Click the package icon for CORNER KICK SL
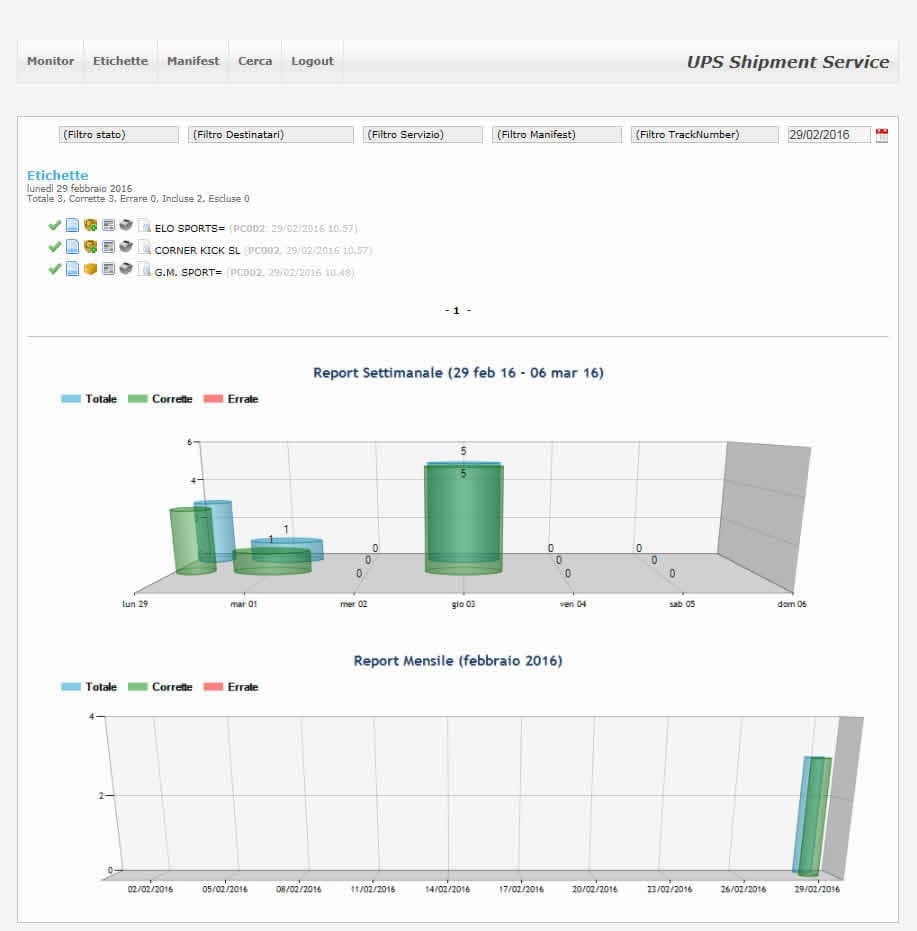Screen dimensions: 917x931 point(90,246)
